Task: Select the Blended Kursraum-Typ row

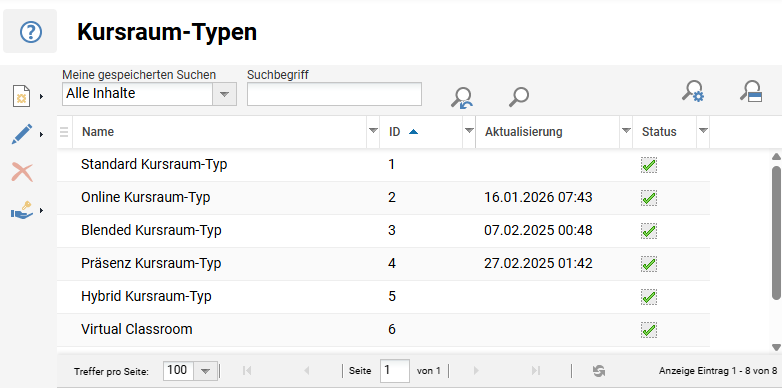Action: 383,231
